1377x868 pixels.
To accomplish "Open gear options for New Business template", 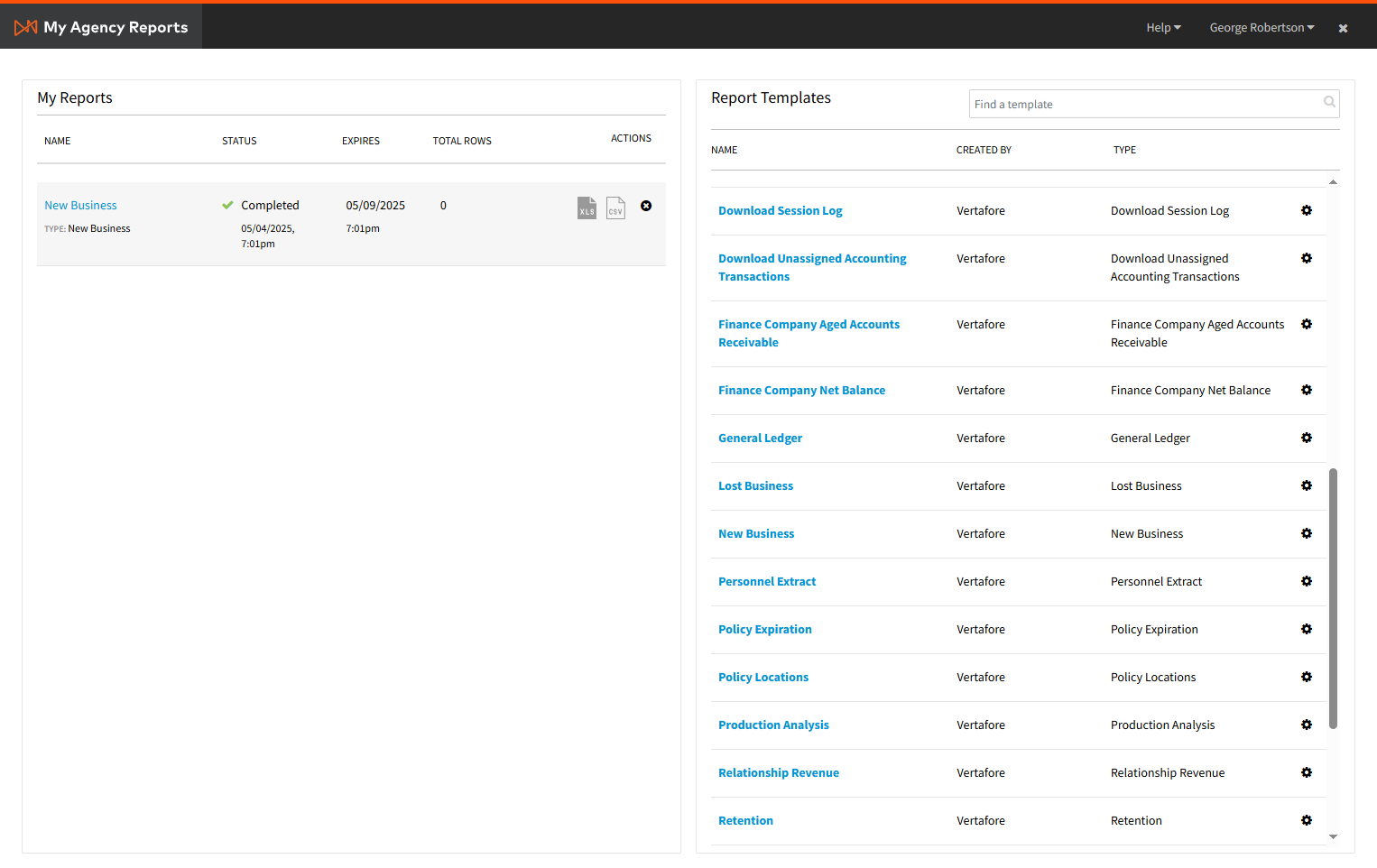I will (x=1307, y=533).
